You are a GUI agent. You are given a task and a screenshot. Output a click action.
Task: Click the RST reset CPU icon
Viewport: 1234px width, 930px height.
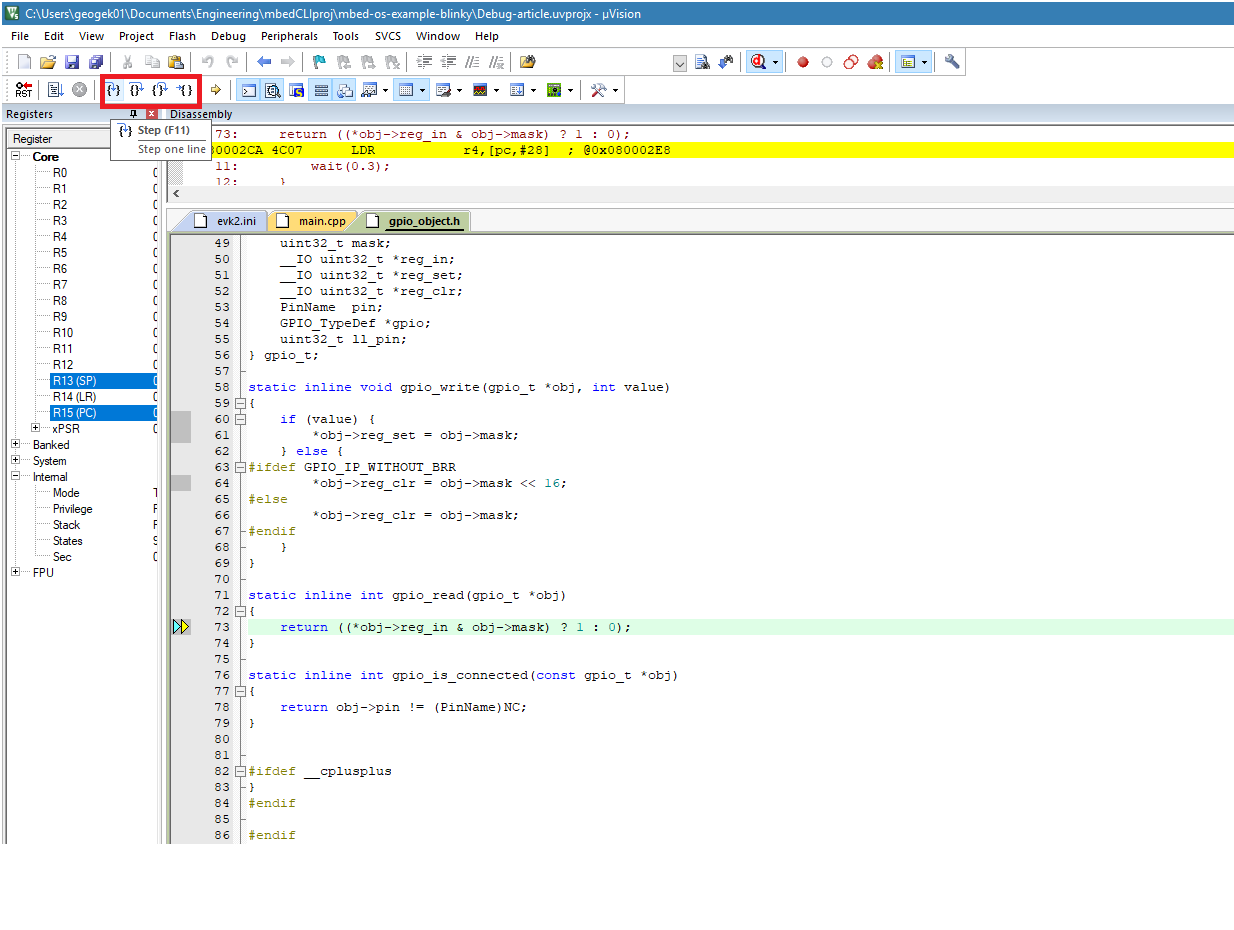[23, 90]
